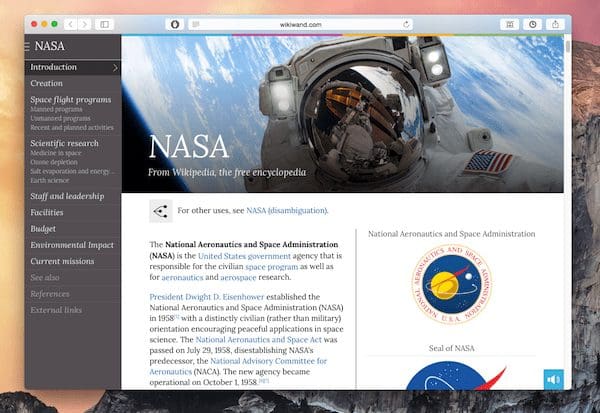Click the hamburger menu icon beside NASA
The image size is (600, 413).
pos(27,46)
